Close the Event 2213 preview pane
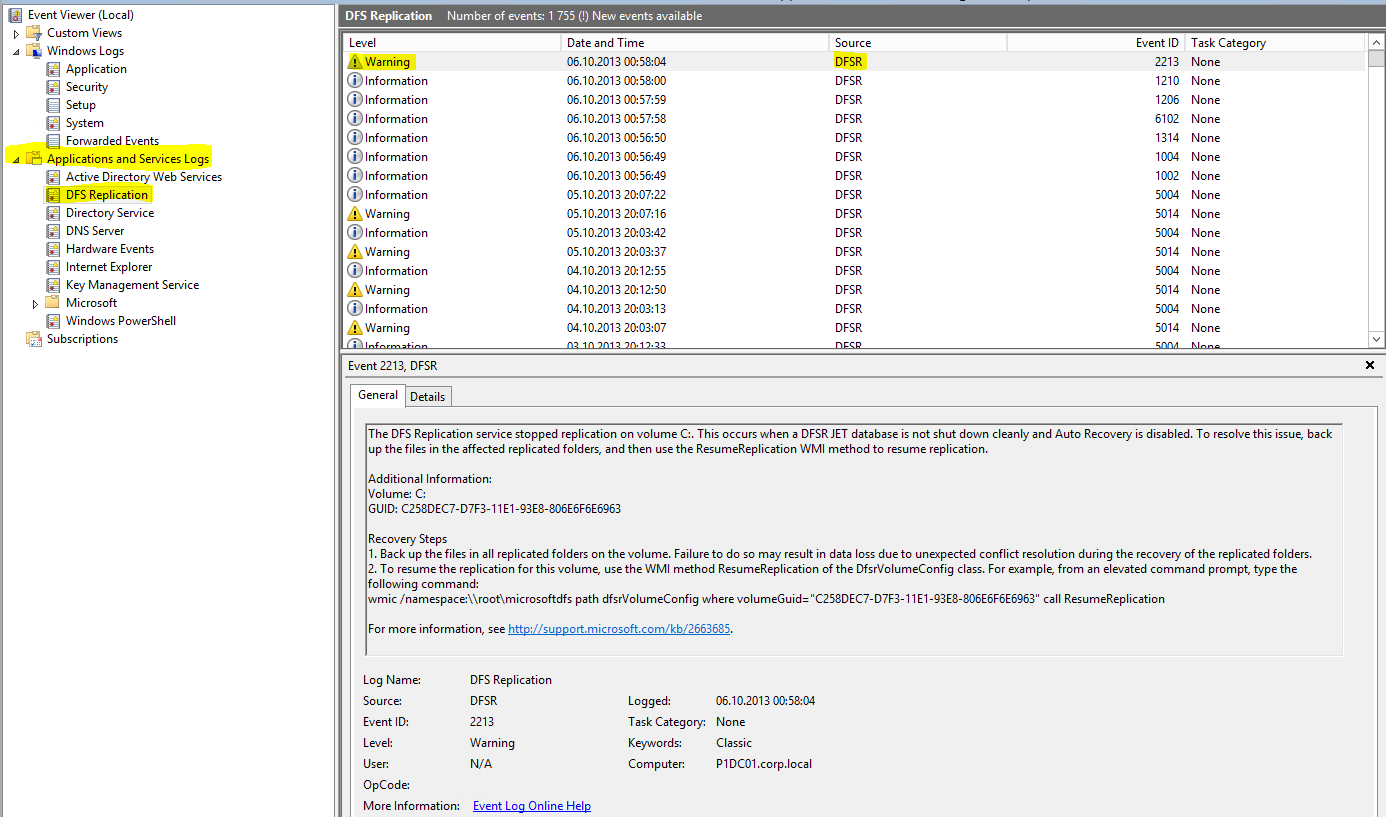This screenshot has width=1386, height=817. point(1370,366)
